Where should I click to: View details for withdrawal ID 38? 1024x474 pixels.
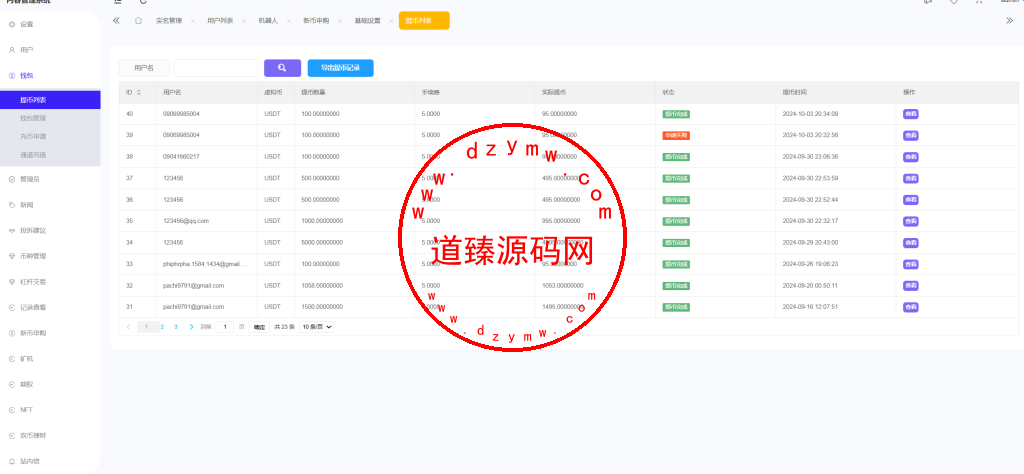(910, 157)
